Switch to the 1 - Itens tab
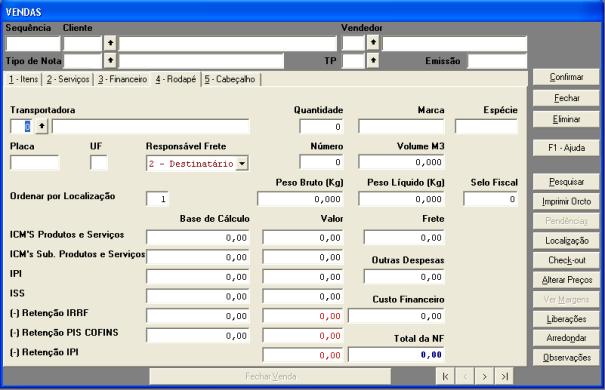Image resolution: width=605 pixels, height=390 pixels. (24, 79)
